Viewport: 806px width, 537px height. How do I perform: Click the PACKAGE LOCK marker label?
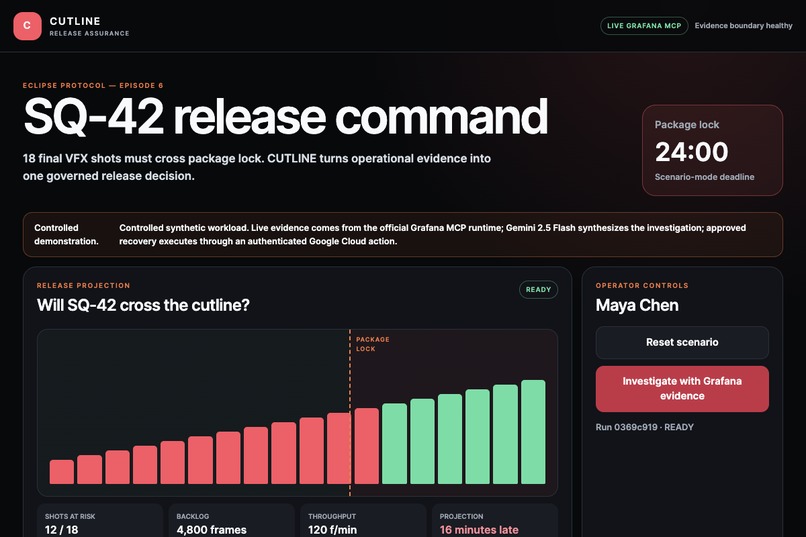click(x=373, y=344)
